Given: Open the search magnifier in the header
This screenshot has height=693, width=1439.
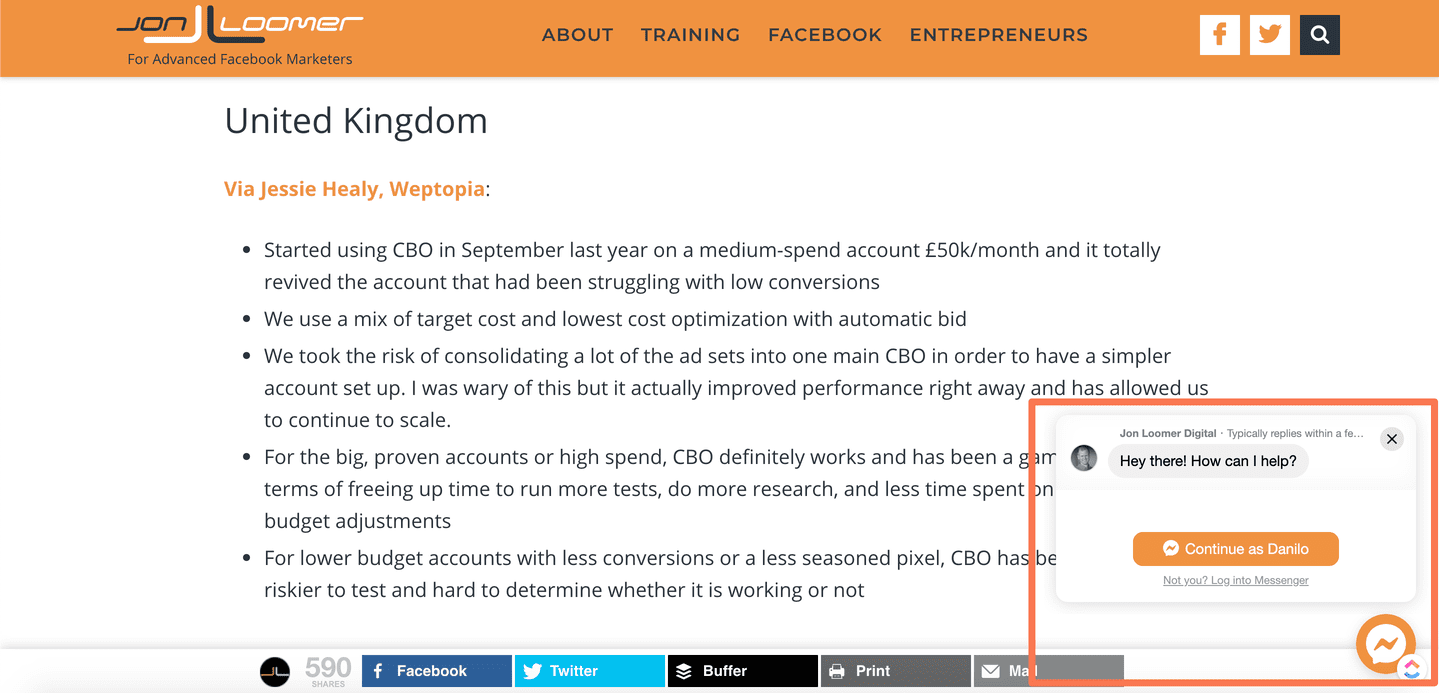Looking at the screenshot, I should click(1320, 35).
